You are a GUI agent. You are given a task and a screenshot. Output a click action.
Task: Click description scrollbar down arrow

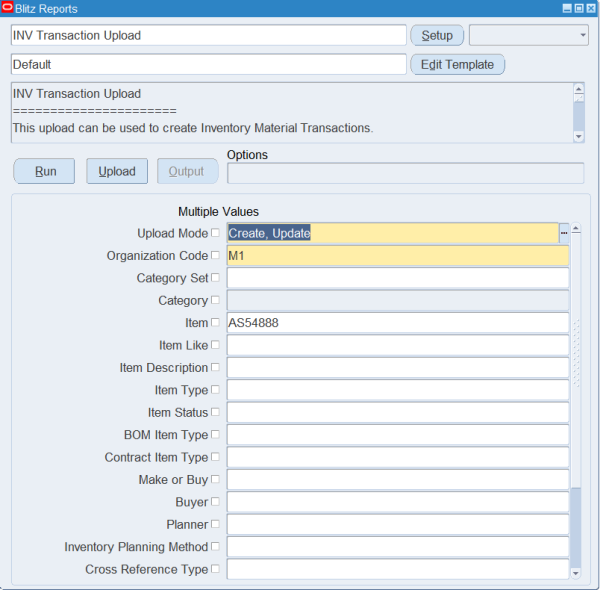pos(579,136)
